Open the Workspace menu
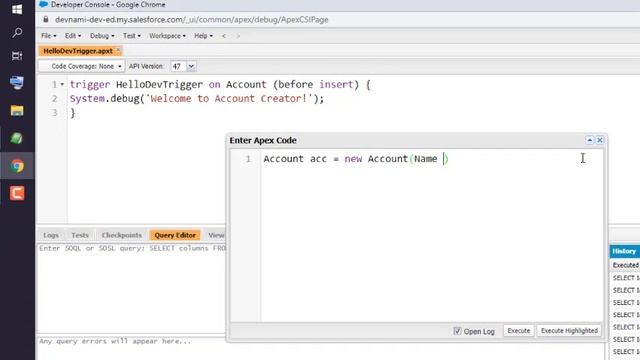The image size is (640, 360). [x=167, y=36]
